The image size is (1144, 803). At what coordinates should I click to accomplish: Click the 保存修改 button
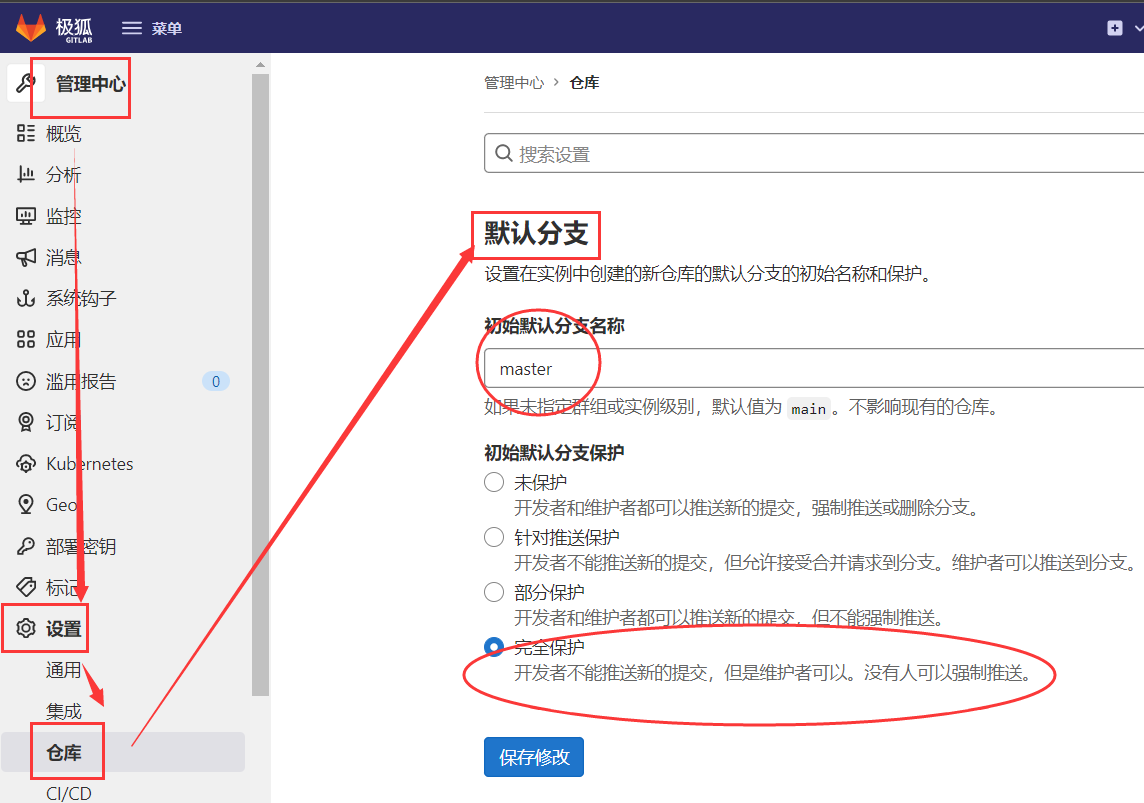click(x=533, y=757)
